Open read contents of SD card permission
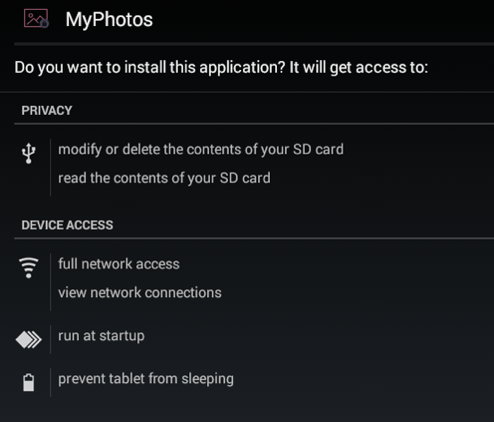Image resolution: width=494 pixels, height=422 pixels. (164, 178)
